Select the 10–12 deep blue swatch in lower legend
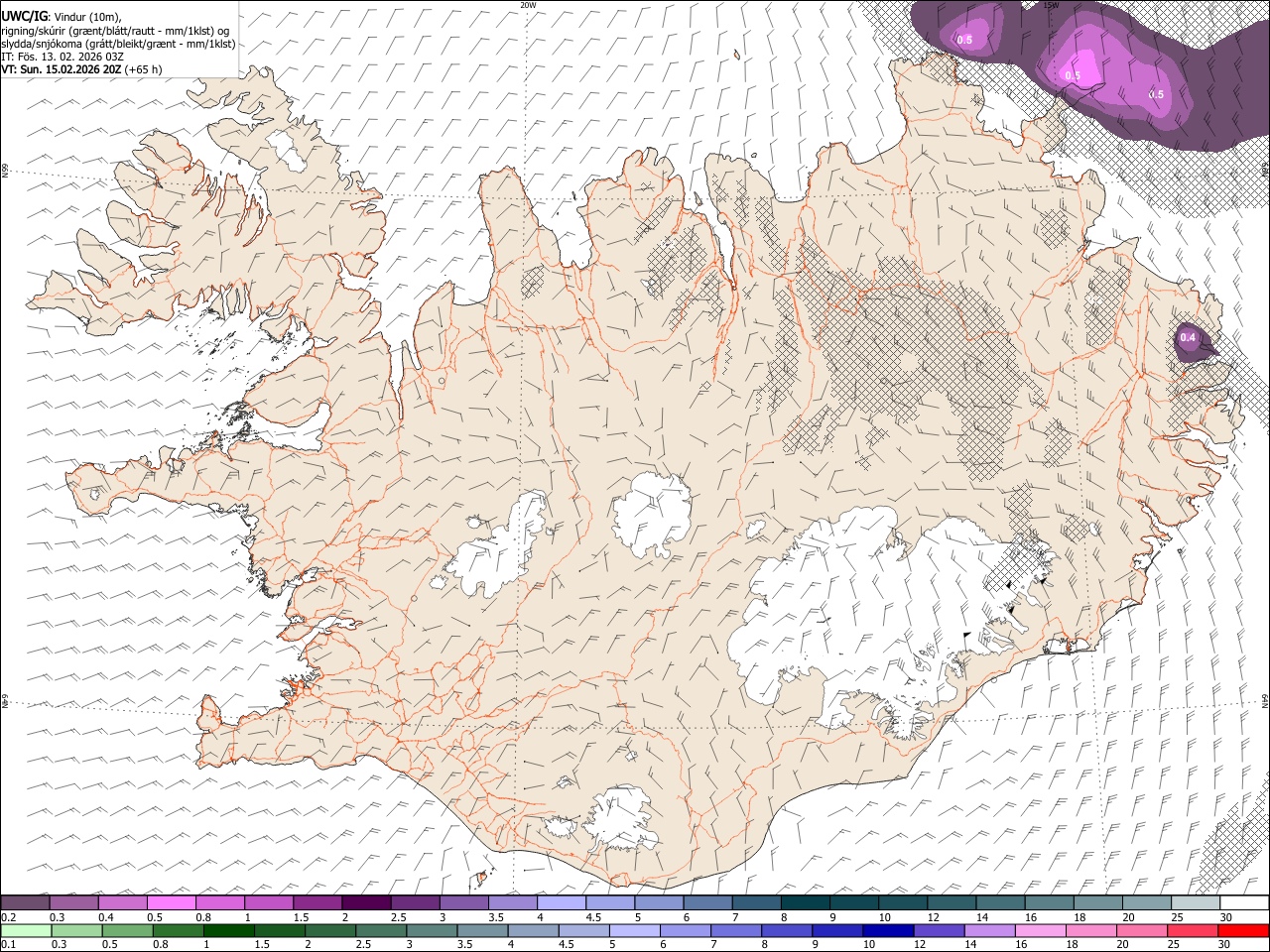Screen dimensions: 1270x952 tap(887, 930)
